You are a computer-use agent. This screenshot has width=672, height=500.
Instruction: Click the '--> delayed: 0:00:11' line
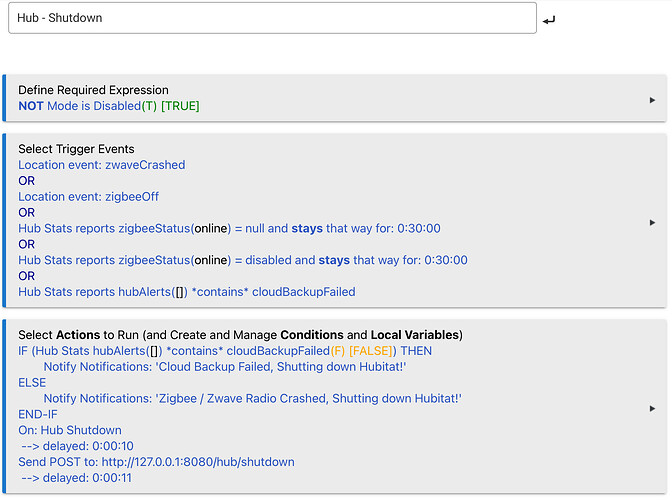[x=77, y=478]
